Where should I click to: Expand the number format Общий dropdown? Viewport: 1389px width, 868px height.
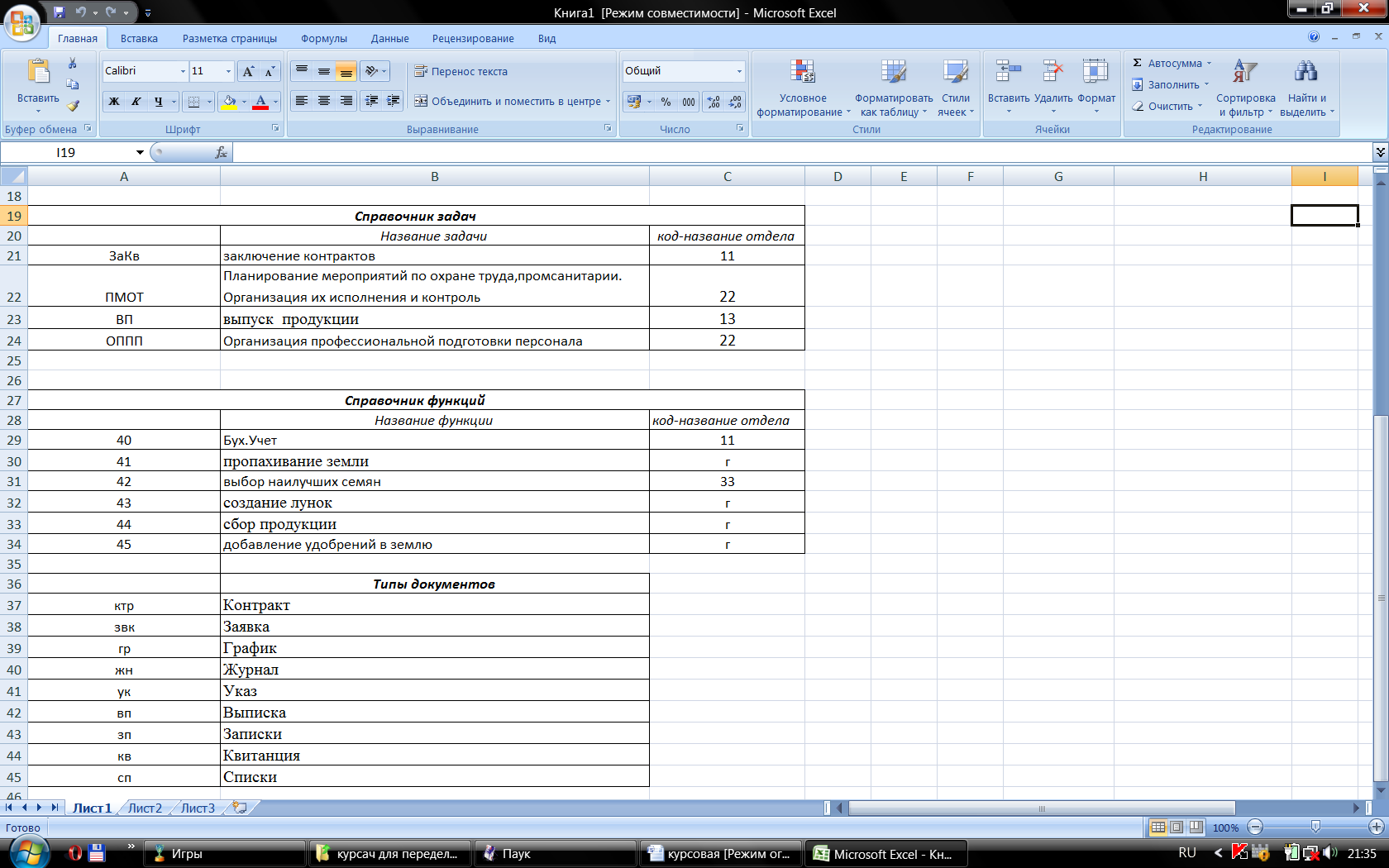pyautogui.click(x=739, y=72)
